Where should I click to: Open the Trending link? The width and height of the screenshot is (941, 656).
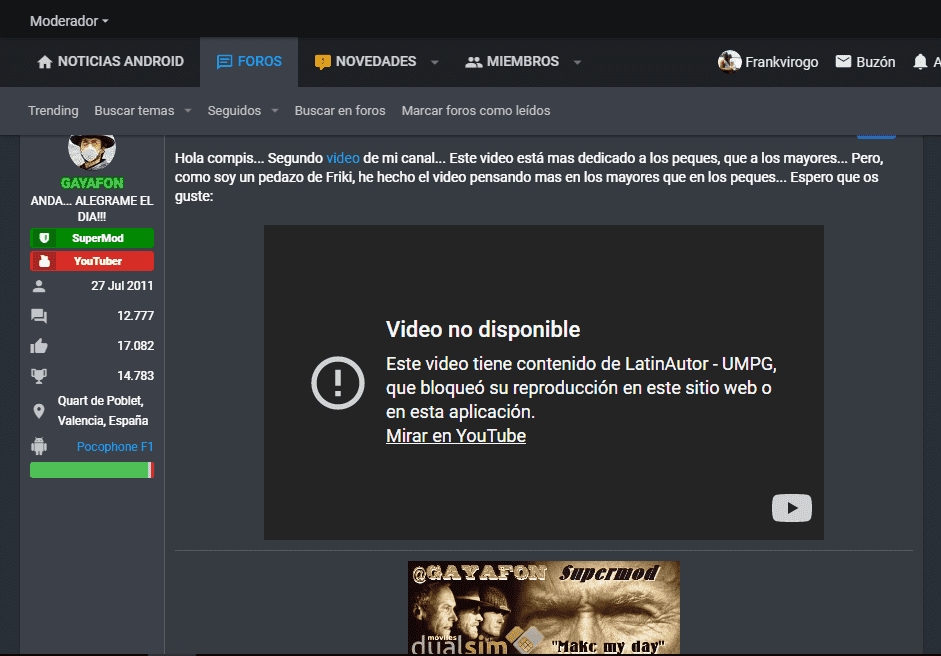(x=53, y=110)
